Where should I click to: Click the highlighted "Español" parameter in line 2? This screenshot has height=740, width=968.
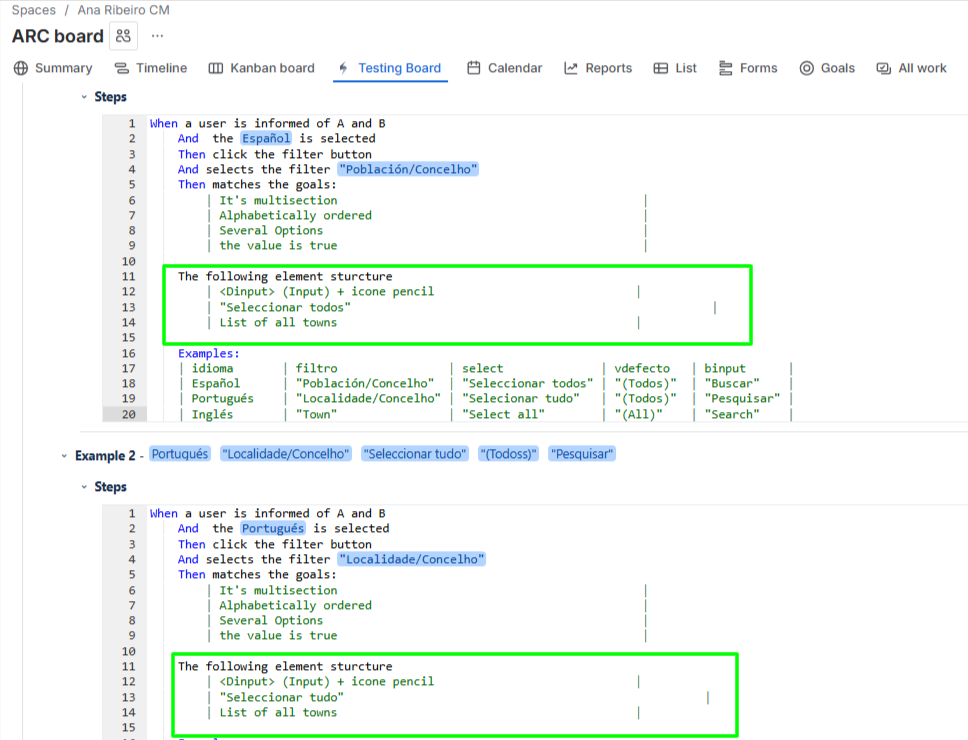point(266,139)
